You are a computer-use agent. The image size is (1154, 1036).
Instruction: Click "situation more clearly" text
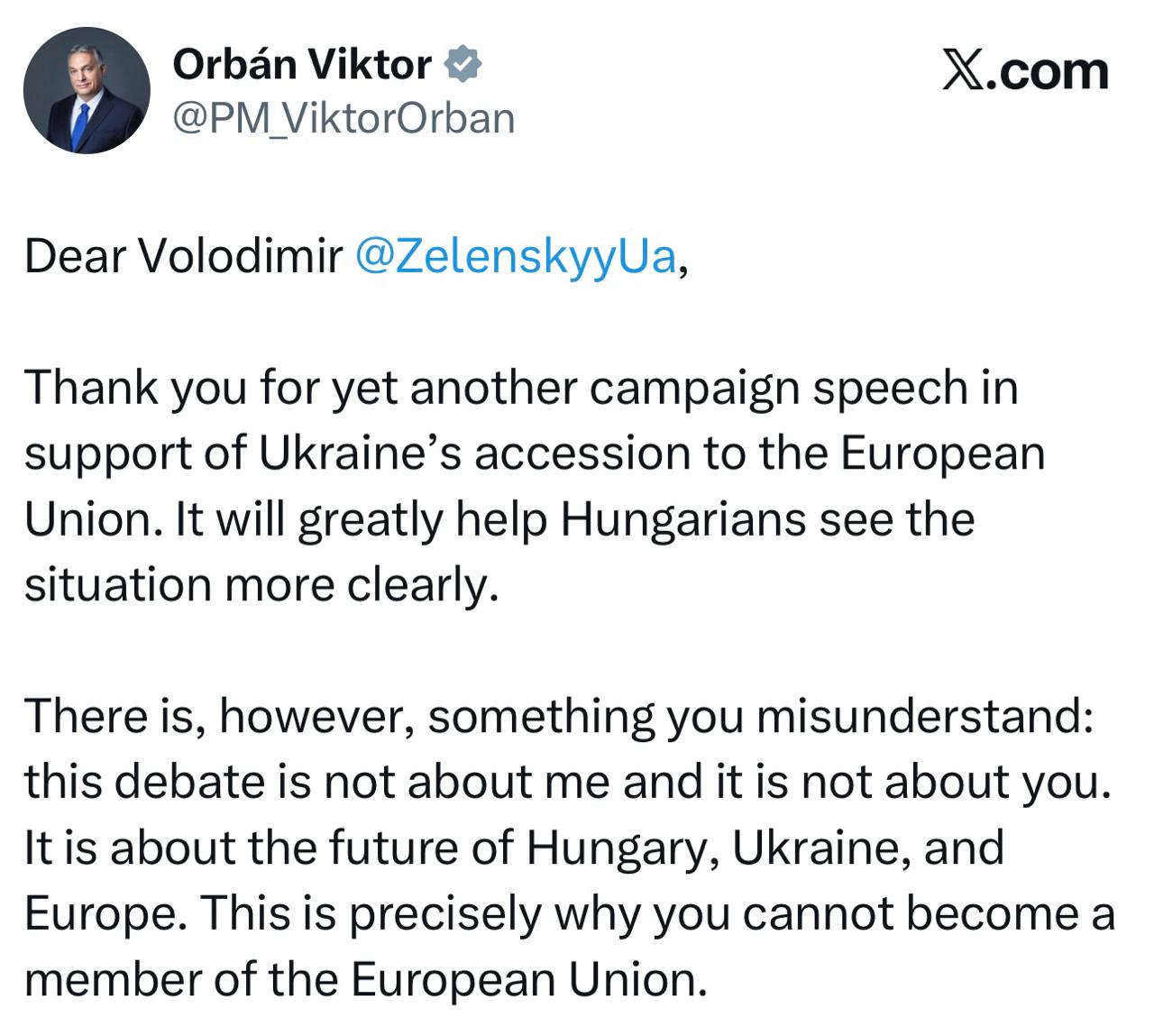260,585
